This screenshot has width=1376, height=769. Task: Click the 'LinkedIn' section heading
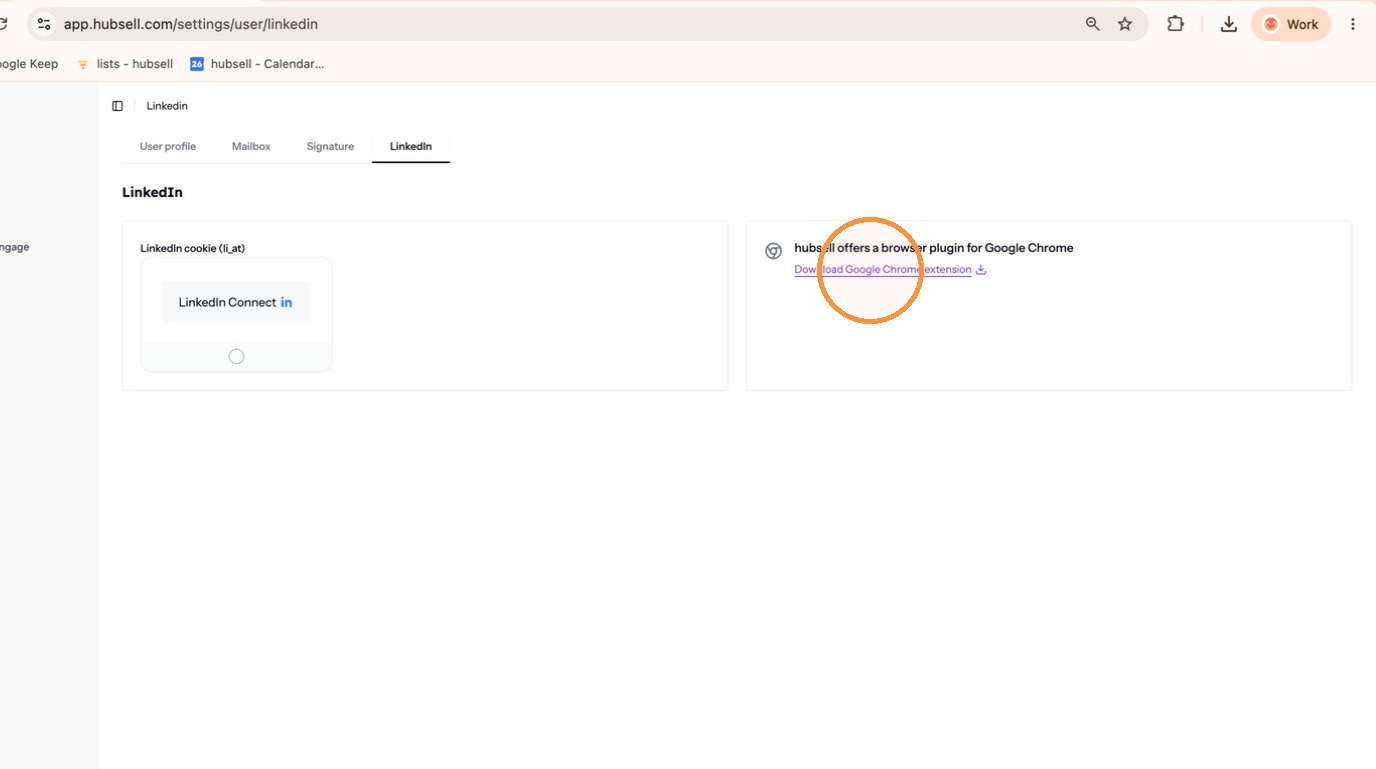[152, 192]
